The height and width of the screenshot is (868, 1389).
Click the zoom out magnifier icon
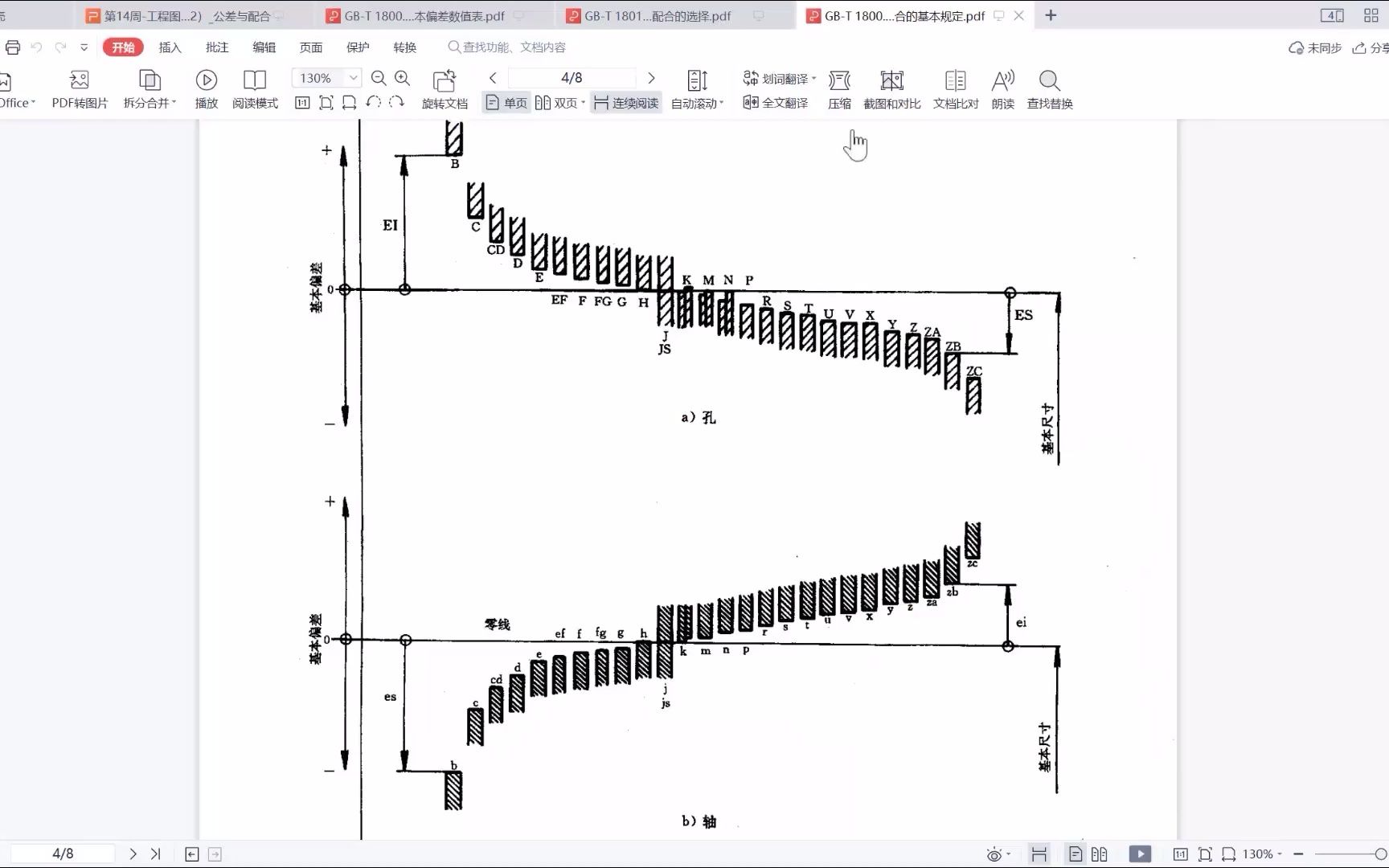tap(379, 78)
